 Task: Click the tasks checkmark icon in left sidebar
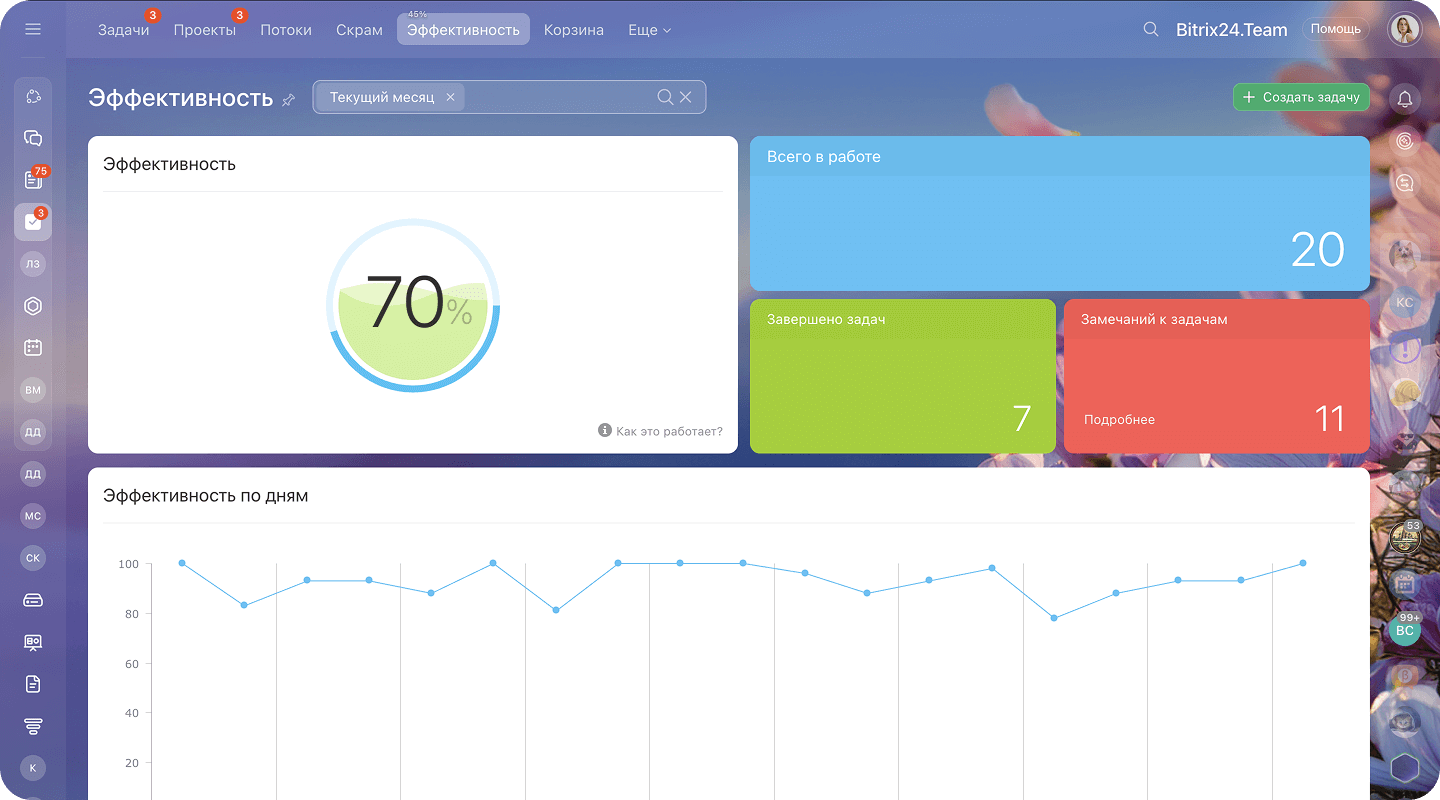coord(33,222)
